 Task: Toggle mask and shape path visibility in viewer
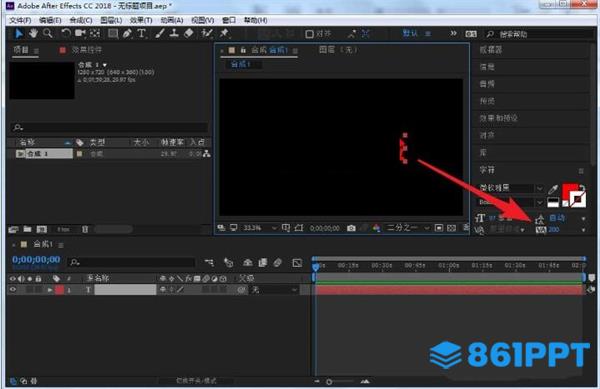pos(299,228)
